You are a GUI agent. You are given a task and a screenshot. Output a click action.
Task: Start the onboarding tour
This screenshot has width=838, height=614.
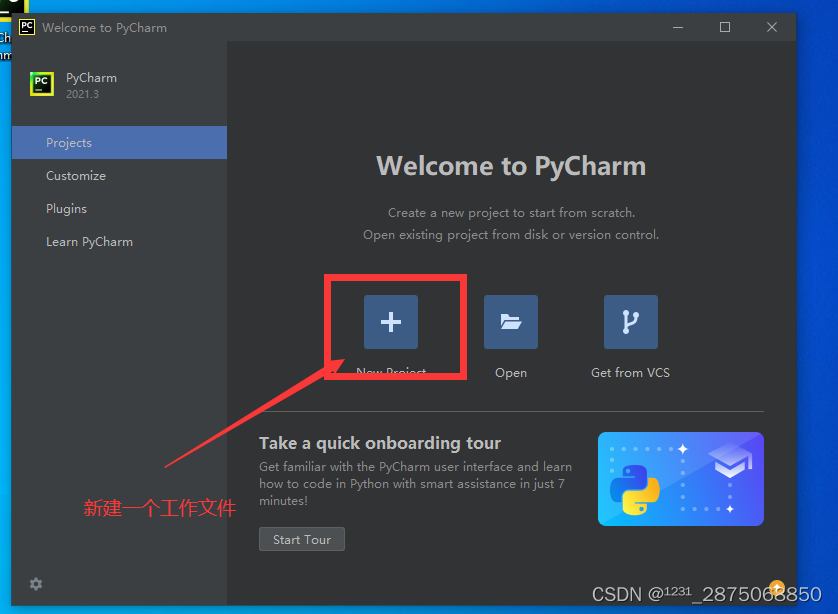click(301, 539)
